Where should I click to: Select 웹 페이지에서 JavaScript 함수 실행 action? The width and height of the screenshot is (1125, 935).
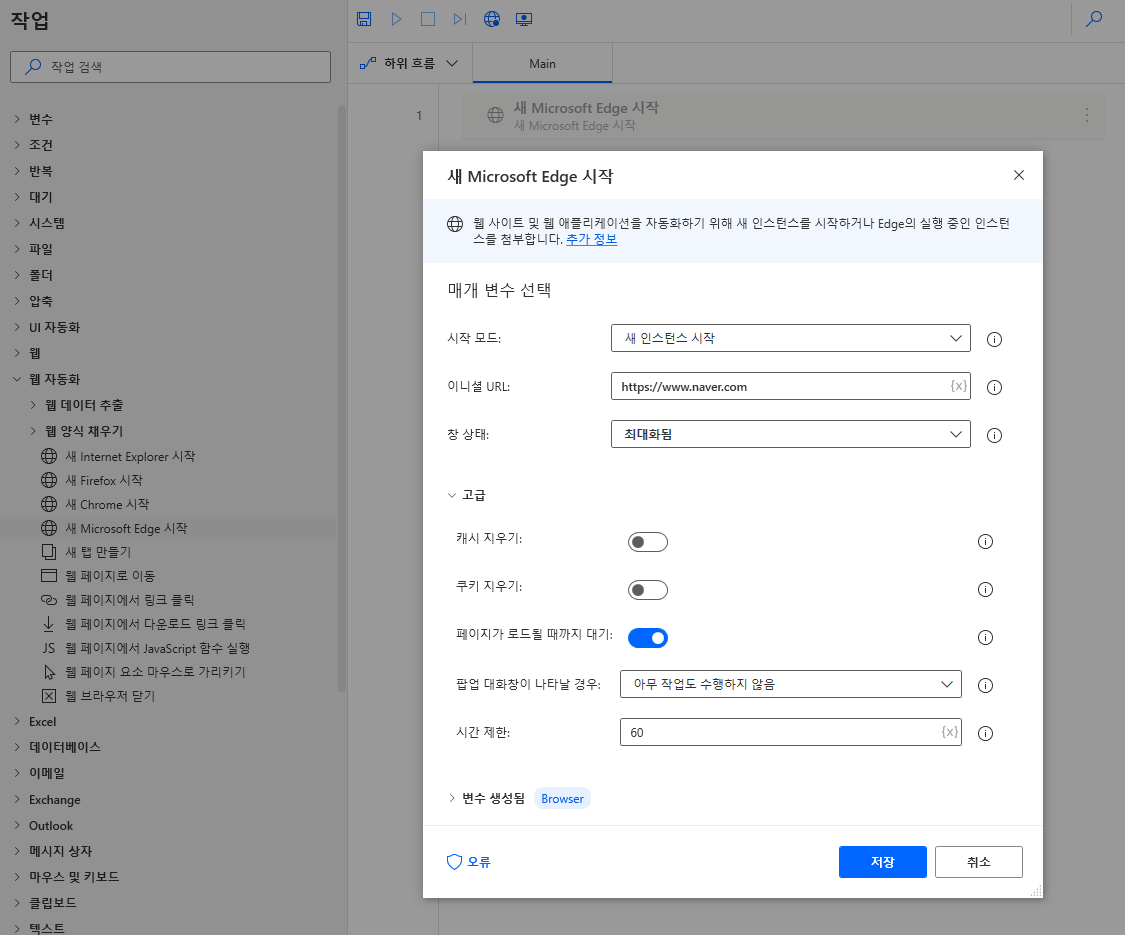point(157,648)
